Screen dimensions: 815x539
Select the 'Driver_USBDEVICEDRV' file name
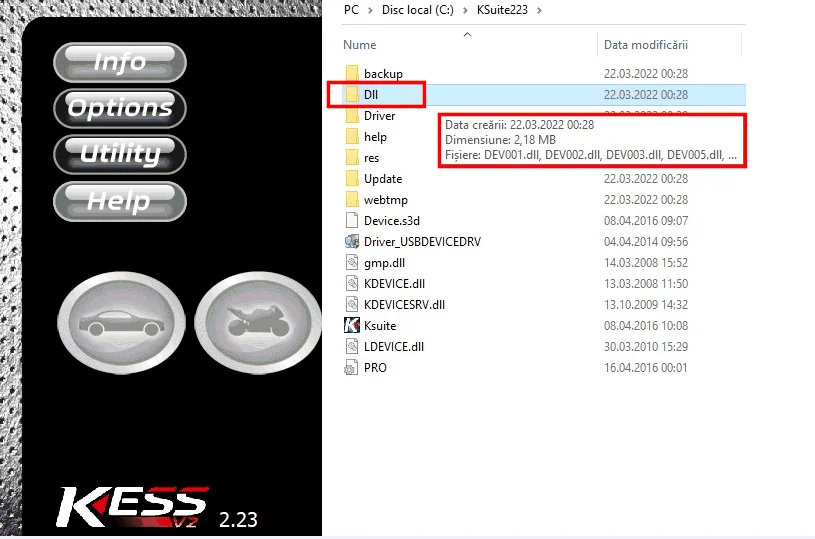coord(423,242)
